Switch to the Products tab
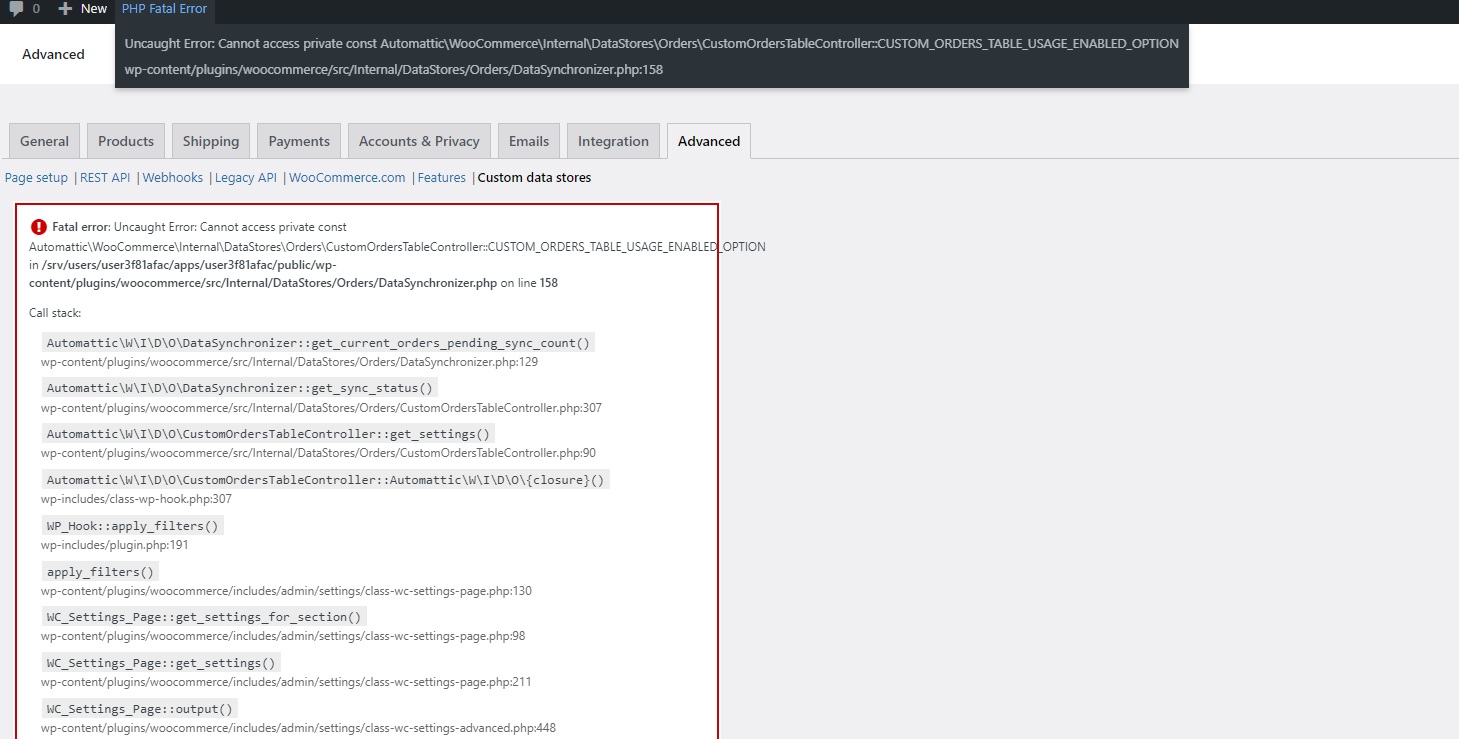 125,141
